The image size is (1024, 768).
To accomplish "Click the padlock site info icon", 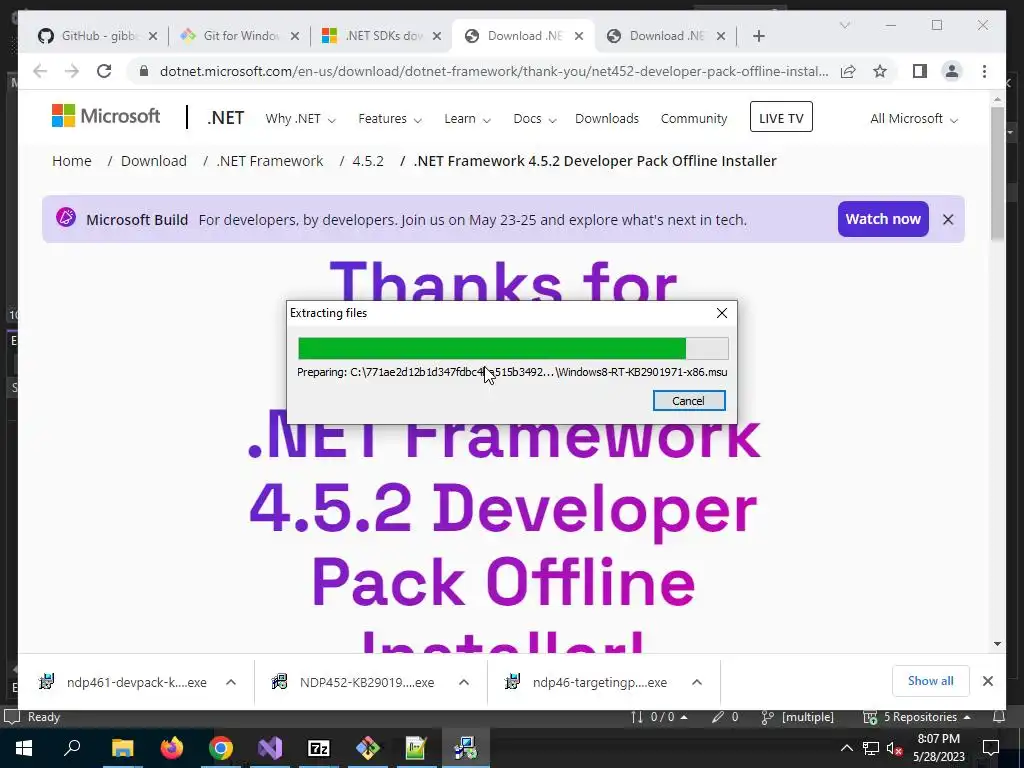I will click(144, 71).
